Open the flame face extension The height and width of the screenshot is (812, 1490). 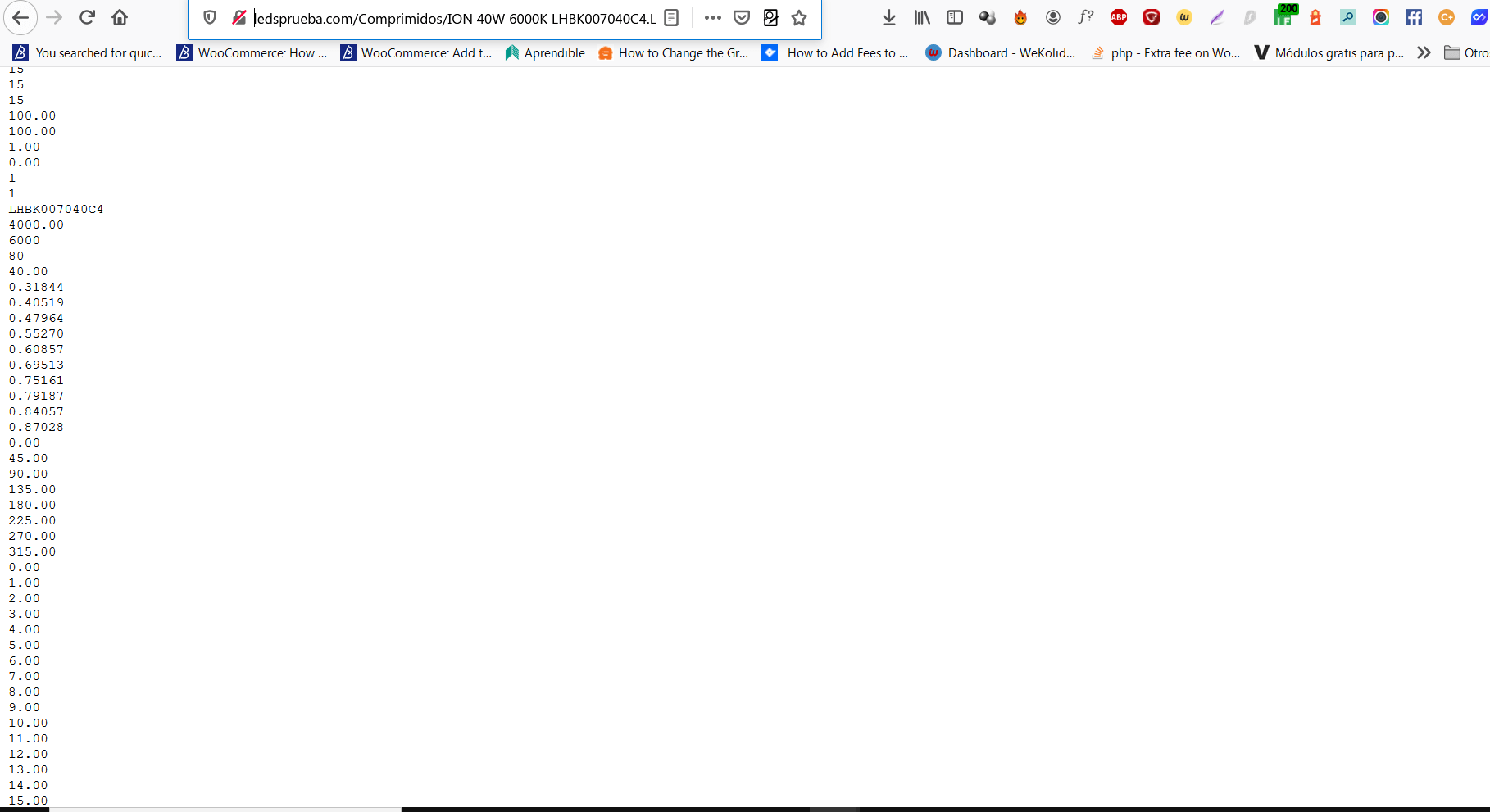point(1020,17)
